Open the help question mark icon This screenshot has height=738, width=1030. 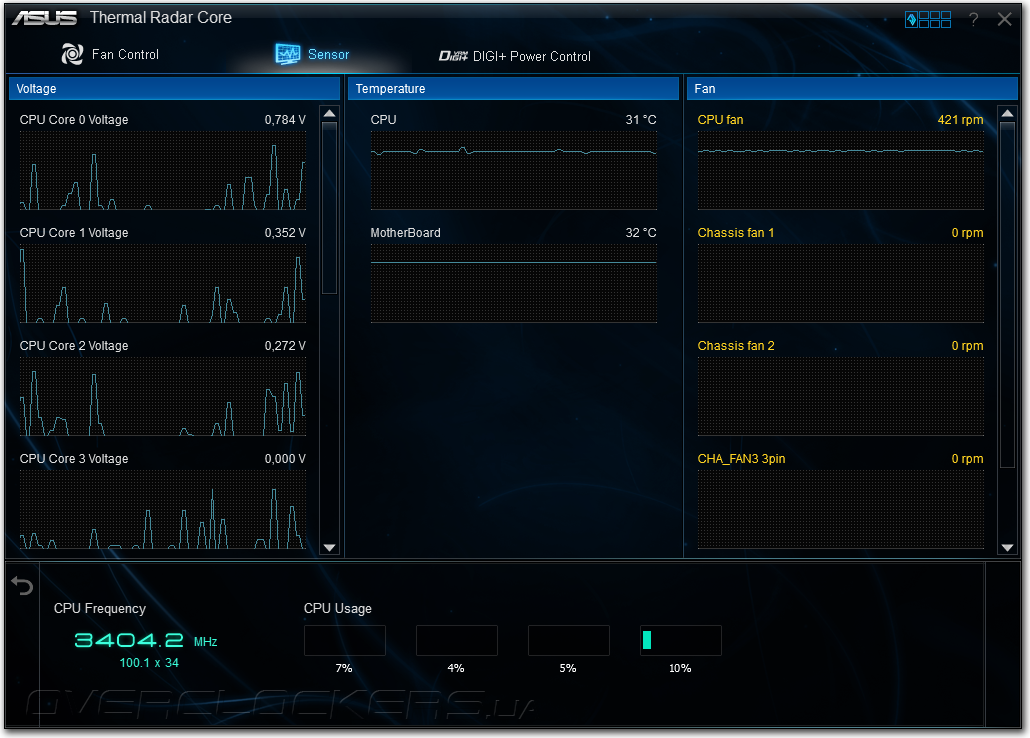974,20
